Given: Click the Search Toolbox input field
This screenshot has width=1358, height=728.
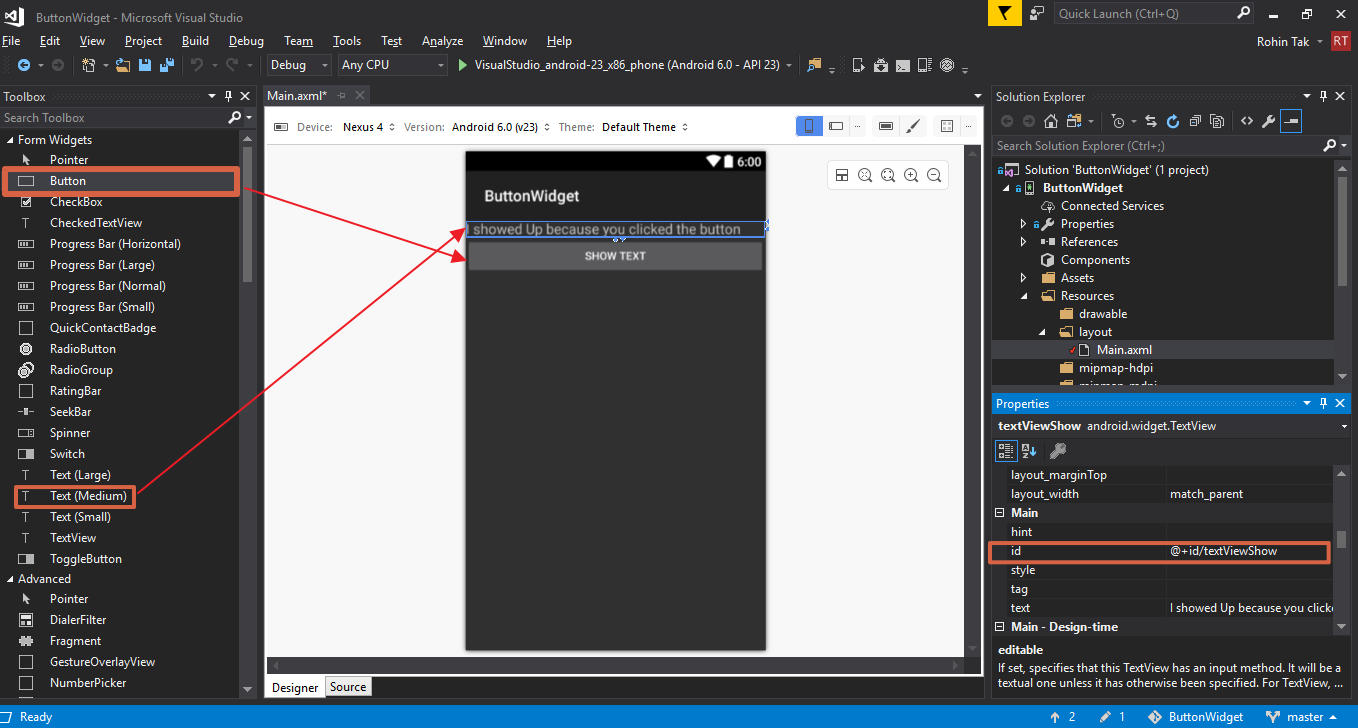Looking at the screenshot, I should 113,118.
